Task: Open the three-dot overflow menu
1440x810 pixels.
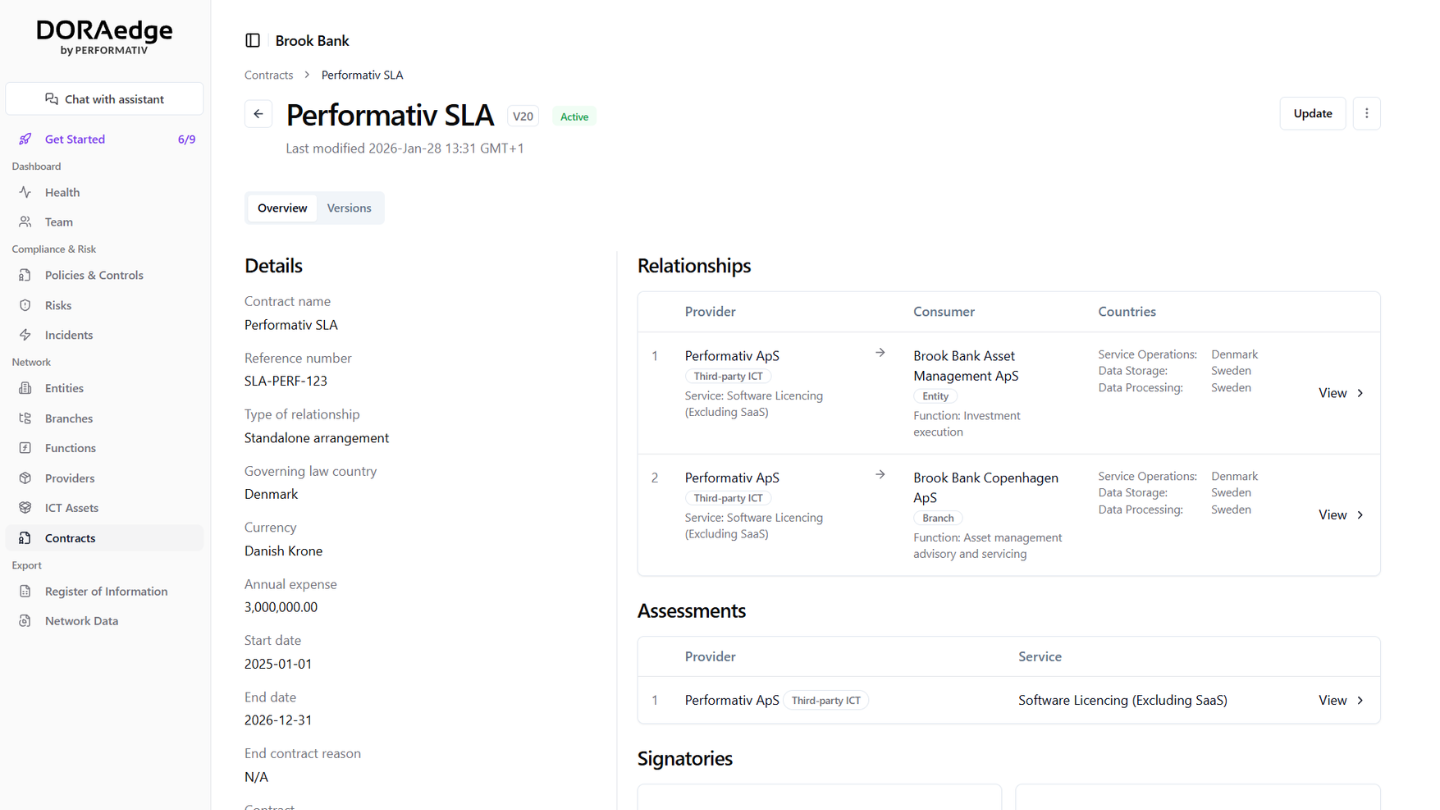Action: coord(1366,113)
